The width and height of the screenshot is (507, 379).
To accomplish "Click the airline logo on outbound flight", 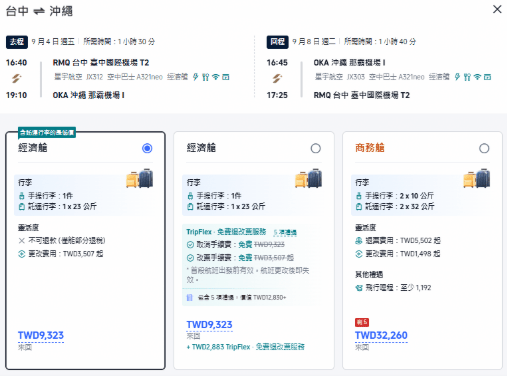I will pos(16,79).
